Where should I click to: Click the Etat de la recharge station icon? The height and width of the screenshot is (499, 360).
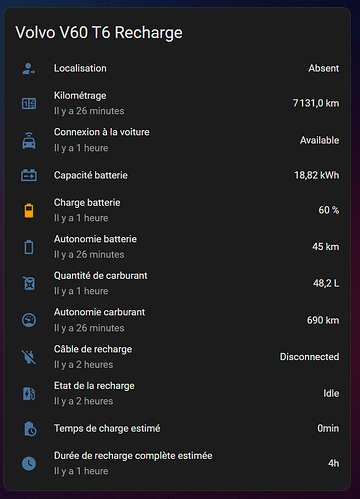[29, 394]
